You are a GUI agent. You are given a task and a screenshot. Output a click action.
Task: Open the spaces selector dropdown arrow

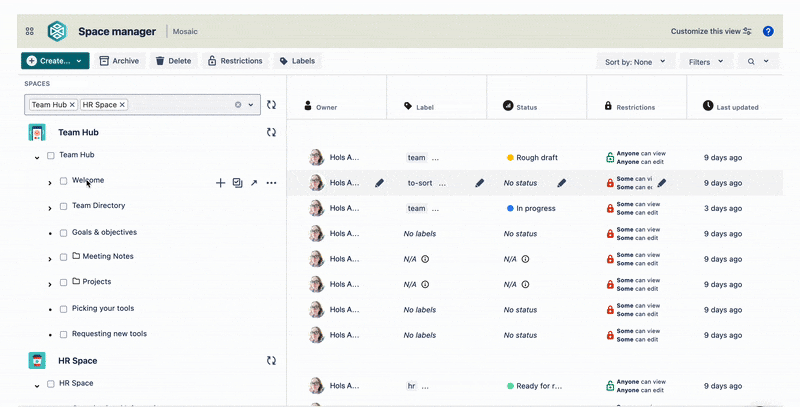[251, 105]
